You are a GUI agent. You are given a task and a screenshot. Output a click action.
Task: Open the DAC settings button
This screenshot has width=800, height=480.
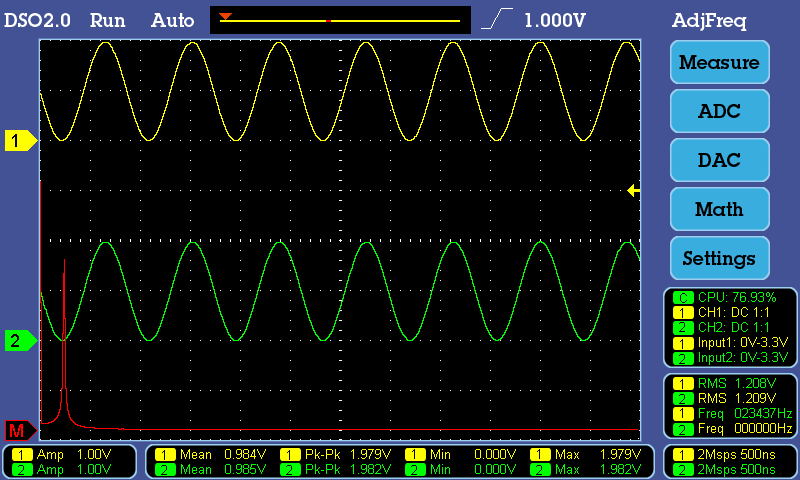click(x=719, y=160)
